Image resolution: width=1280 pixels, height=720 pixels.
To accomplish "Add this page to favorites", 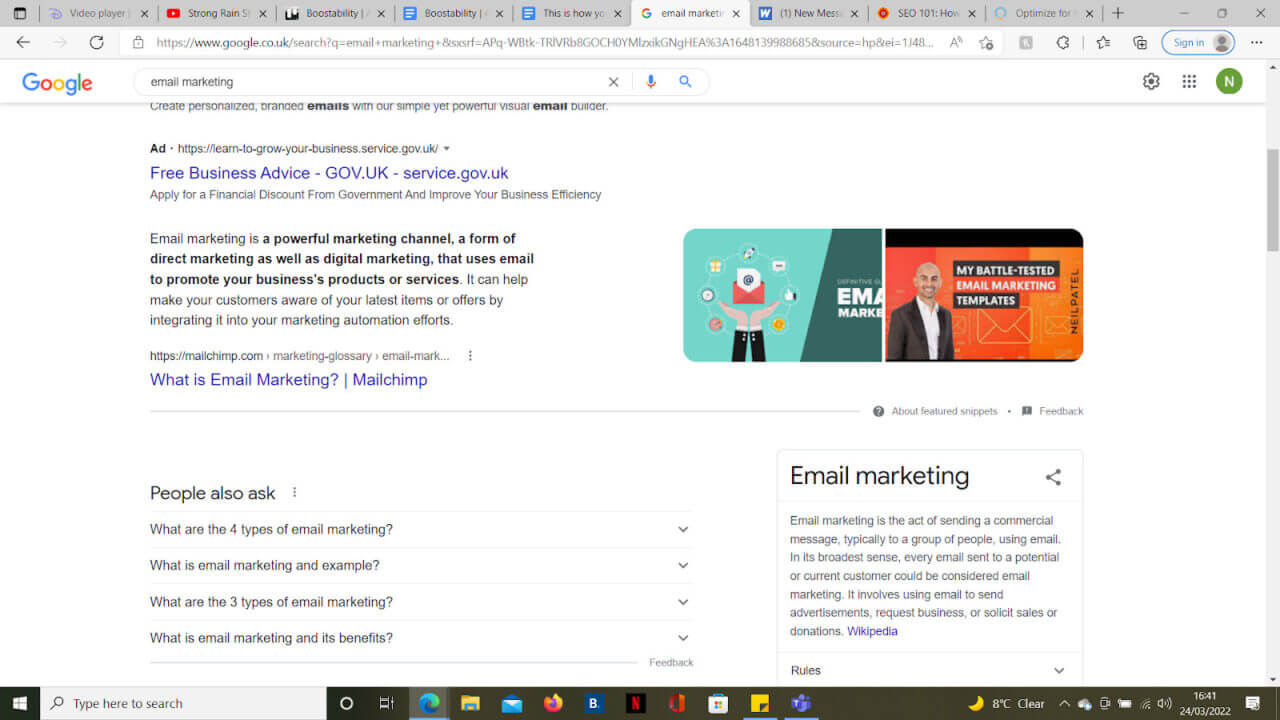I will tap(986, 43).
